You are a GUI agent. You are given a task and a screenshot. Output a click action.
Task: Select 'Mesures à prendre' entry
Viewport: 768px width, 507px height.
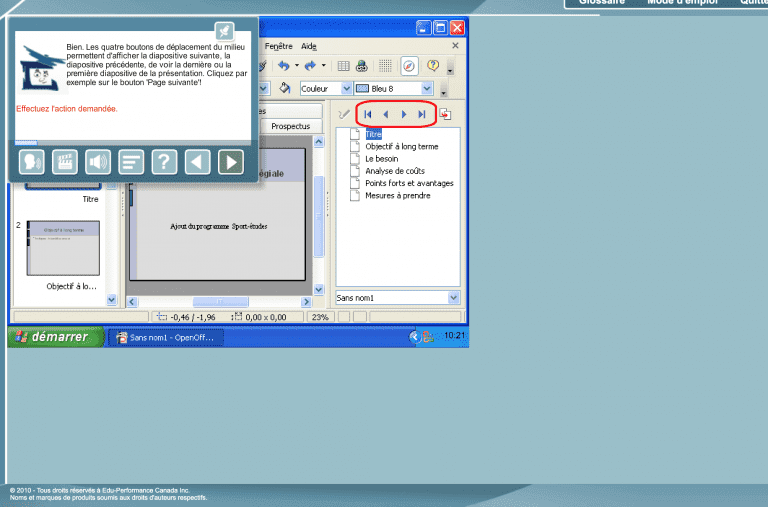[398, 195]
